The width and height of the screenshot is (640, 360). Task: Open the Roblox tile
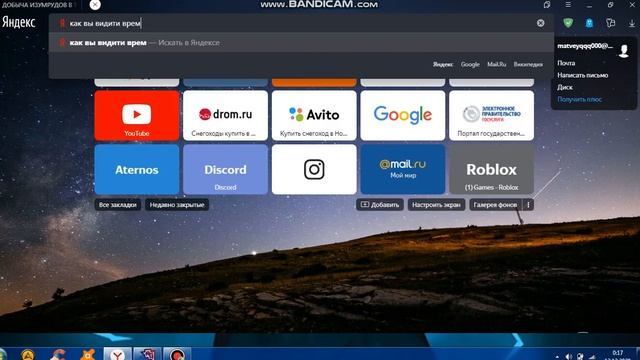(x=491, y=169)
